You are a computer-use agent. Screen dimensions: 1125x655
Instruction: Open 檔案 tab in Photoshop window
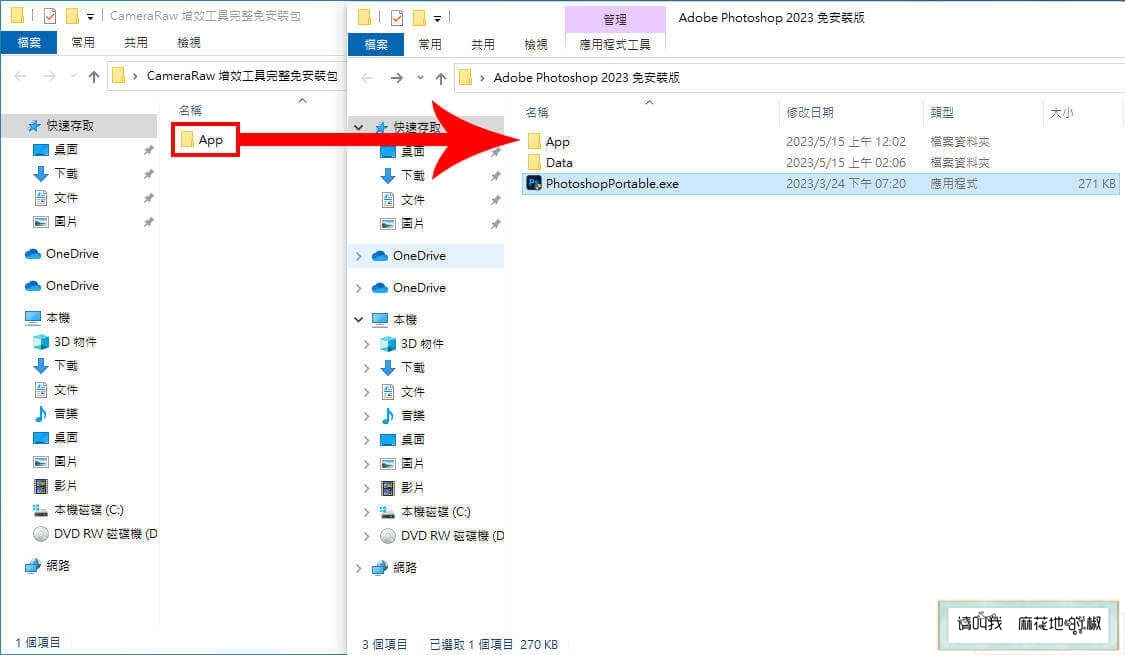pyautogui.click(x=376, y=44)
